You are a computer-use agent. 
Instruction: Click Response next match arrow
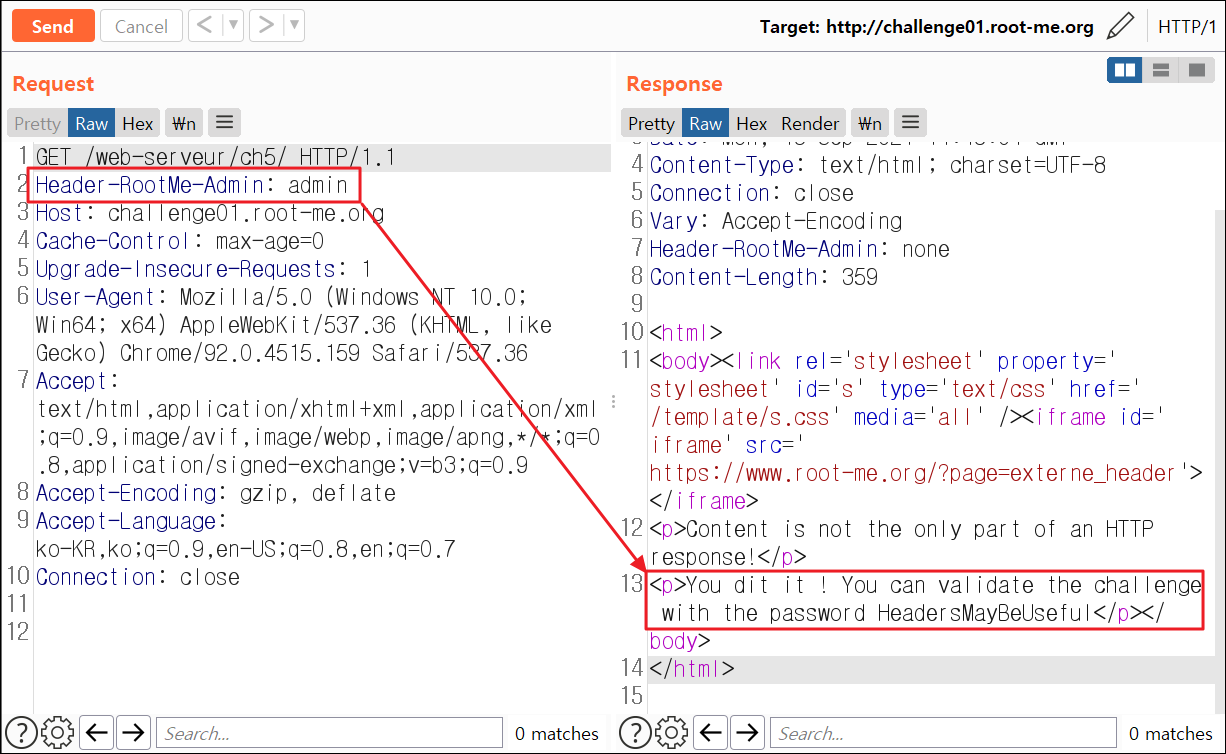click(x=748, y=733)
